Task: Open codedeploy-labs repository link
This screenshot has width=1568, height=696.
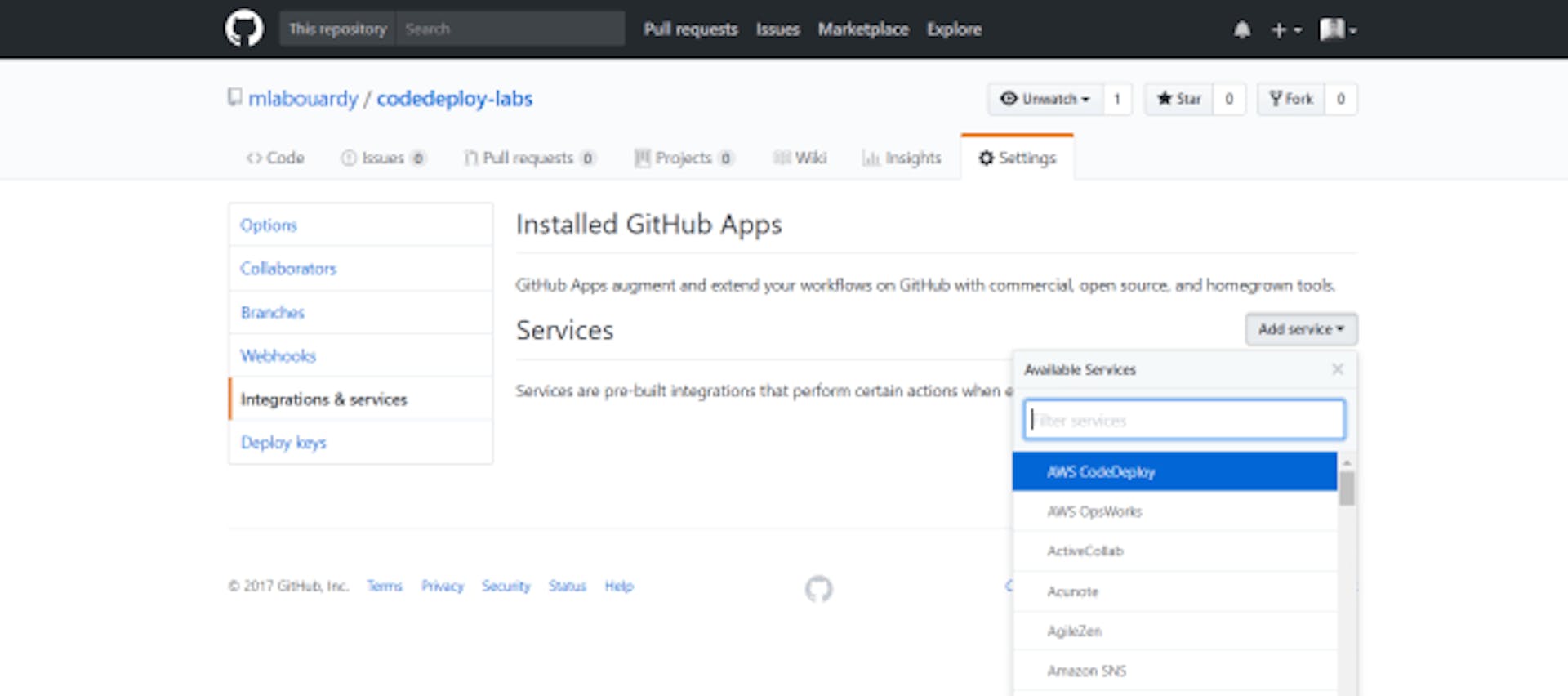Action: tap(454, 99)
